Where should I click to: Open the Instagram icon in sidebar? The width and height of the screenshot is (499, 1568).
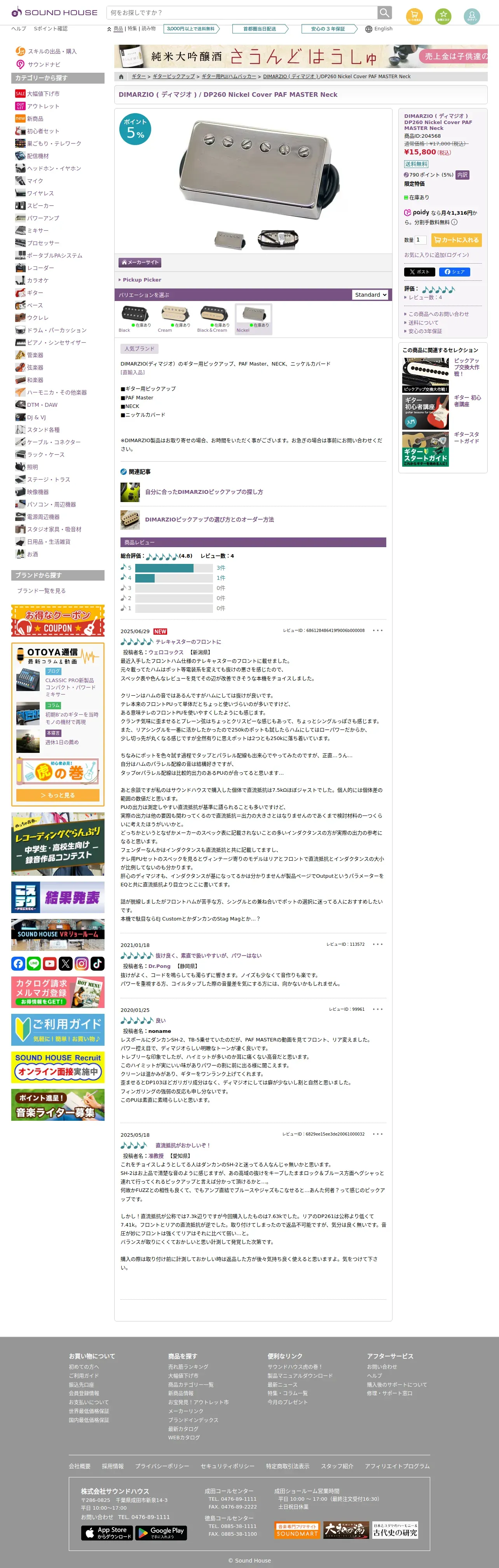(82, 964)
